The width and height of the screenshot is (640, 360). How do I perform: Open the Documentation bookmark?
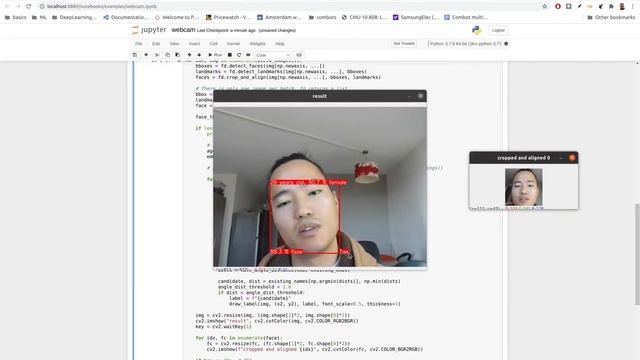[x=126, y=17]
